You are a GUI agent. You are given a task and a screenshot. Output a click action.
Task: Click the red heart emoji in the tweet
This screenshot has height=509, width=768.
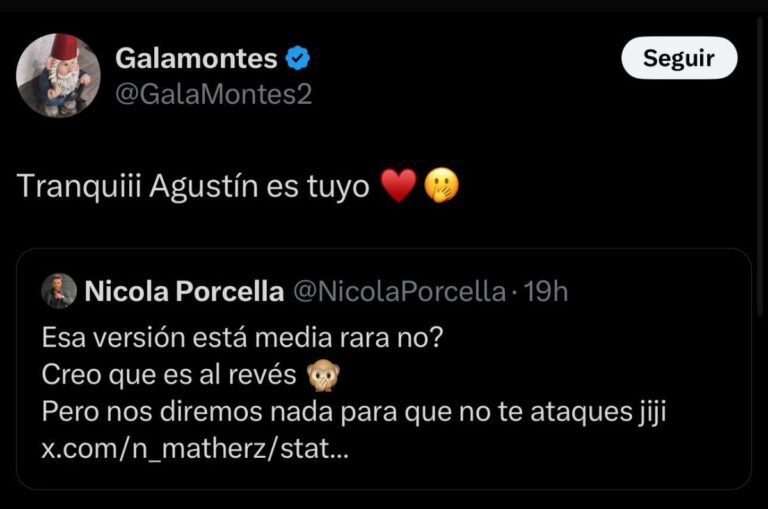tap(399, 186)
